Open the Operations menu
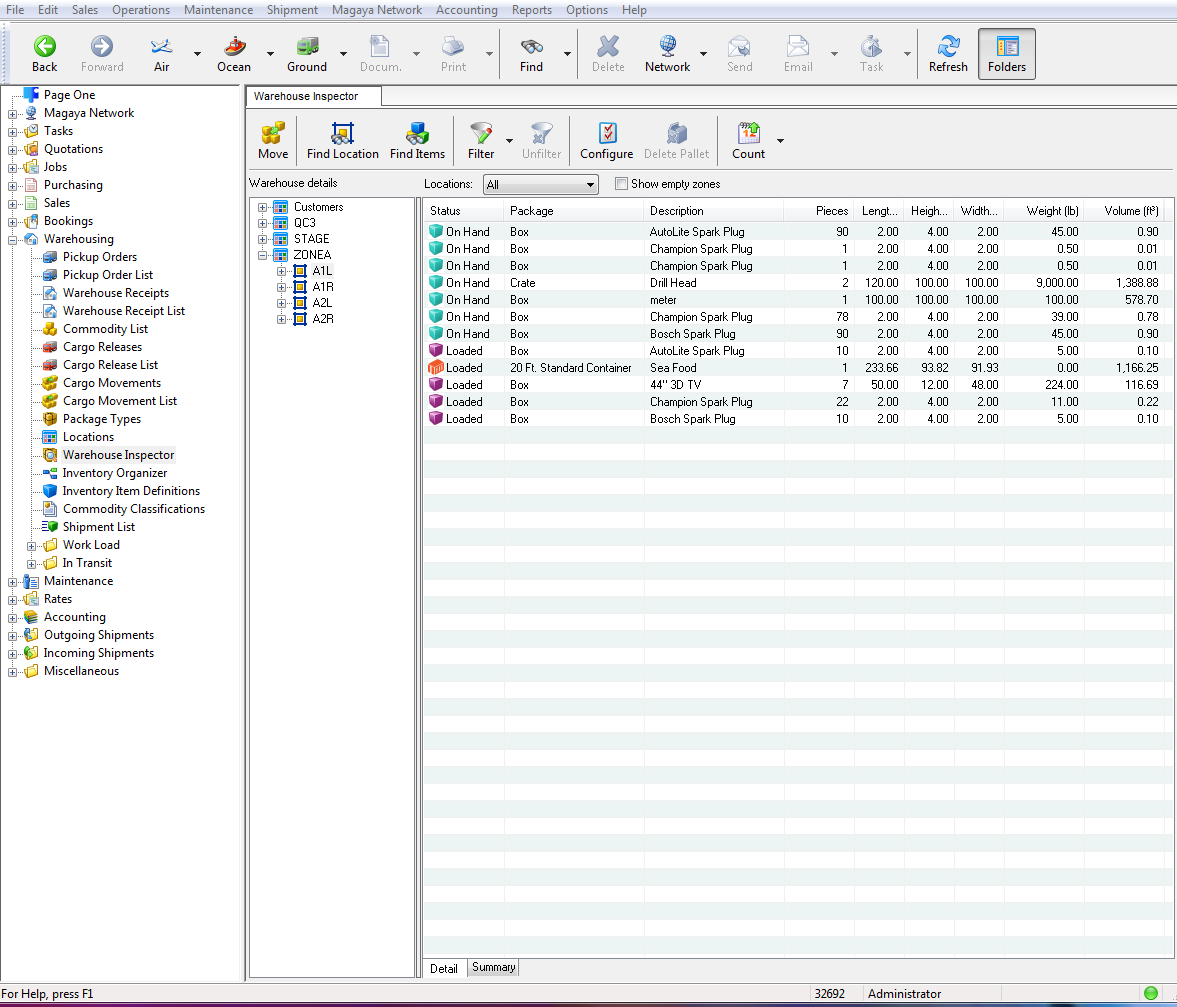 (141, 10)
